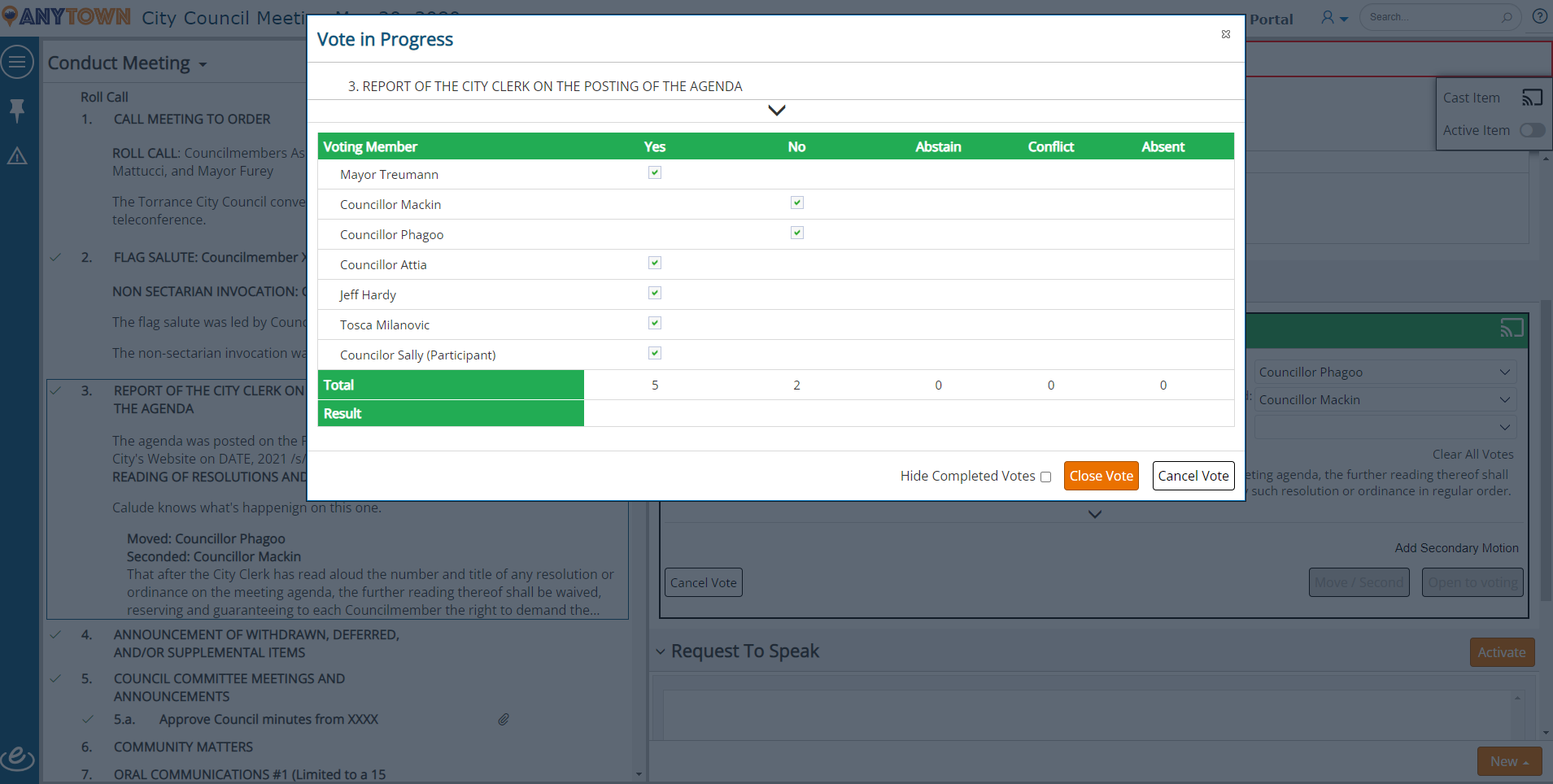
Task: Click the Portal link in the header
Action: (1272, 20)
